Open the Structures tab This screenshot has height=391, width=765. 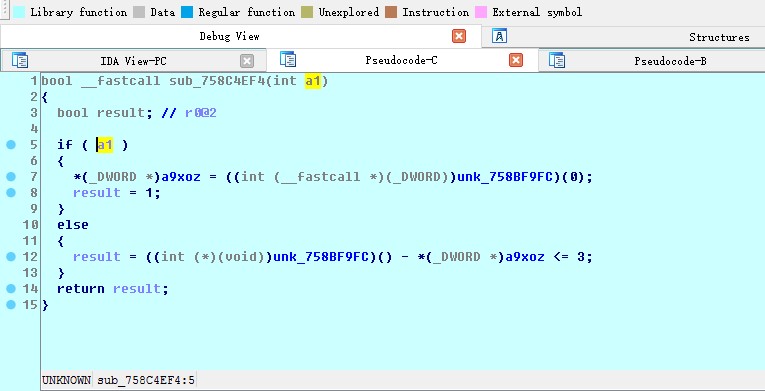tap(719, 37)
